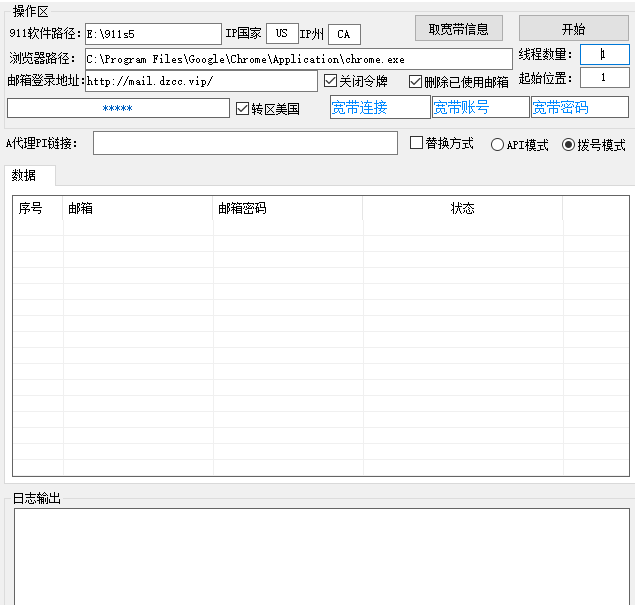Screen dimensions: 635x605
Task: Click the 宽带连接 text field
Action: tap(380, 108)
